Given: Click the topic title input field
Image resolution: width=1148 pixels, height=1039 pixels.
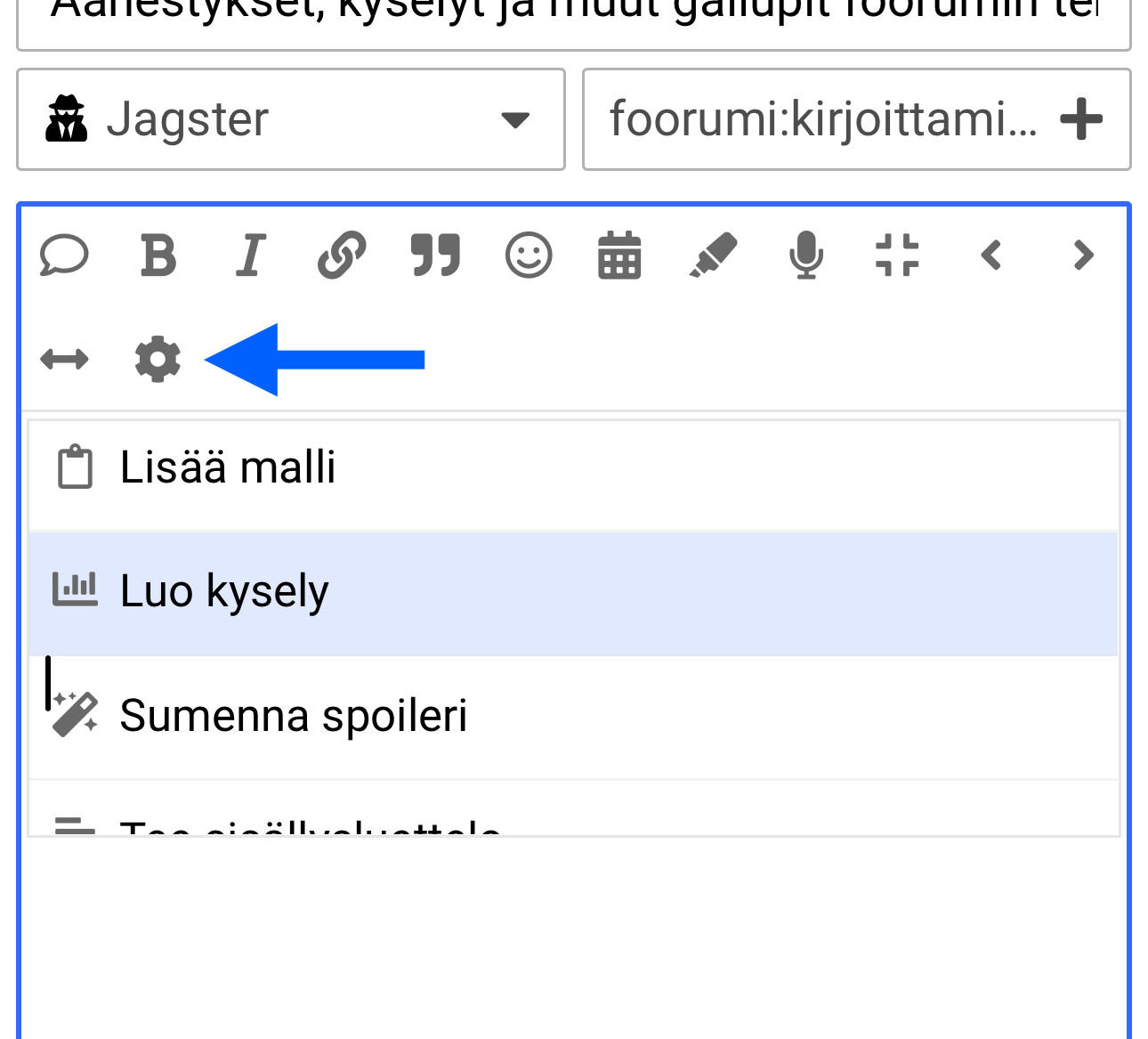Looking at the screenshot, I should pyautogui.click(x=573, y=18).
